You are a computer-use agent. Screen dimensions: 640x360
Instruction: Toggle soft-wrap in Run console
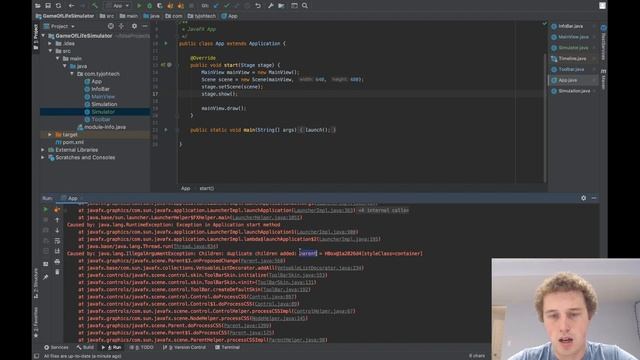click(57, 241)
